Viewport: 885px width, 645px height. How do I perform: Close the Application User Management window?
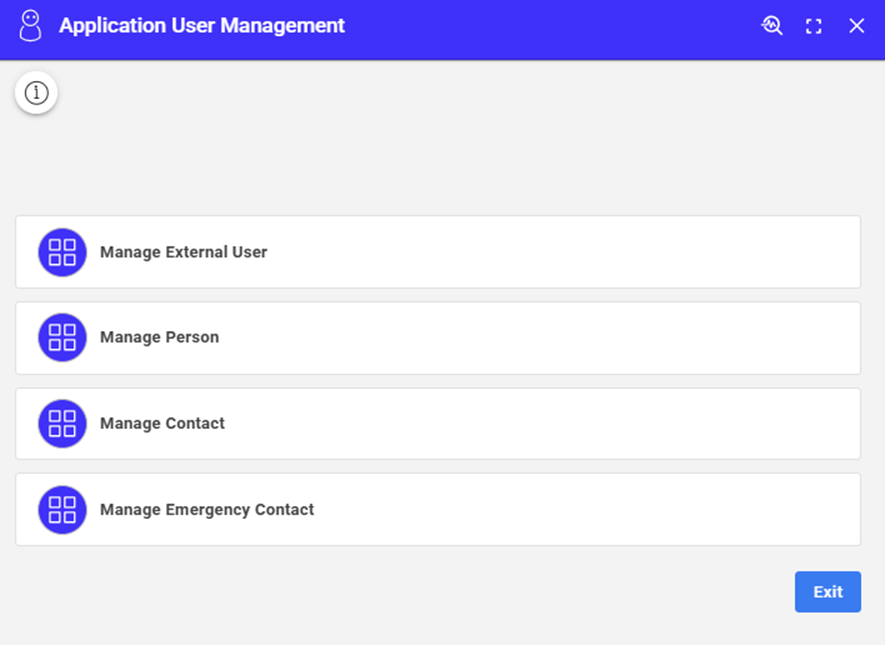pos(857,26)
